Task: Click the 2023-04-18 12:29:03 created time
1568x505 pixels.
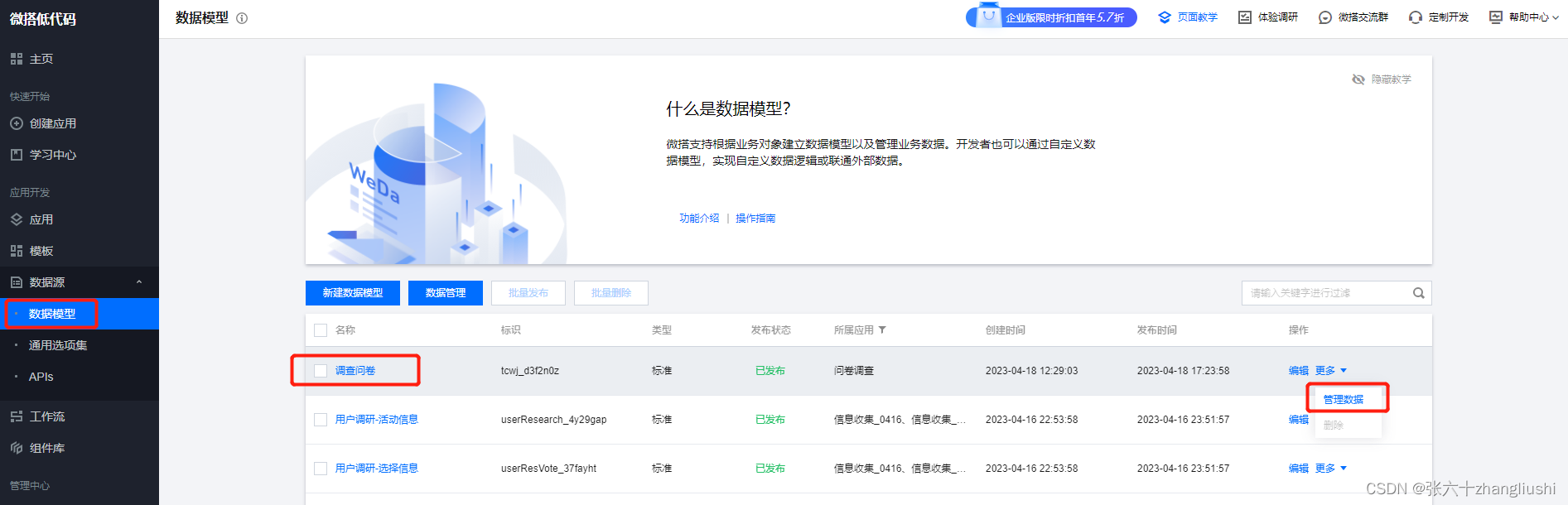Action: pos(1032,371)
